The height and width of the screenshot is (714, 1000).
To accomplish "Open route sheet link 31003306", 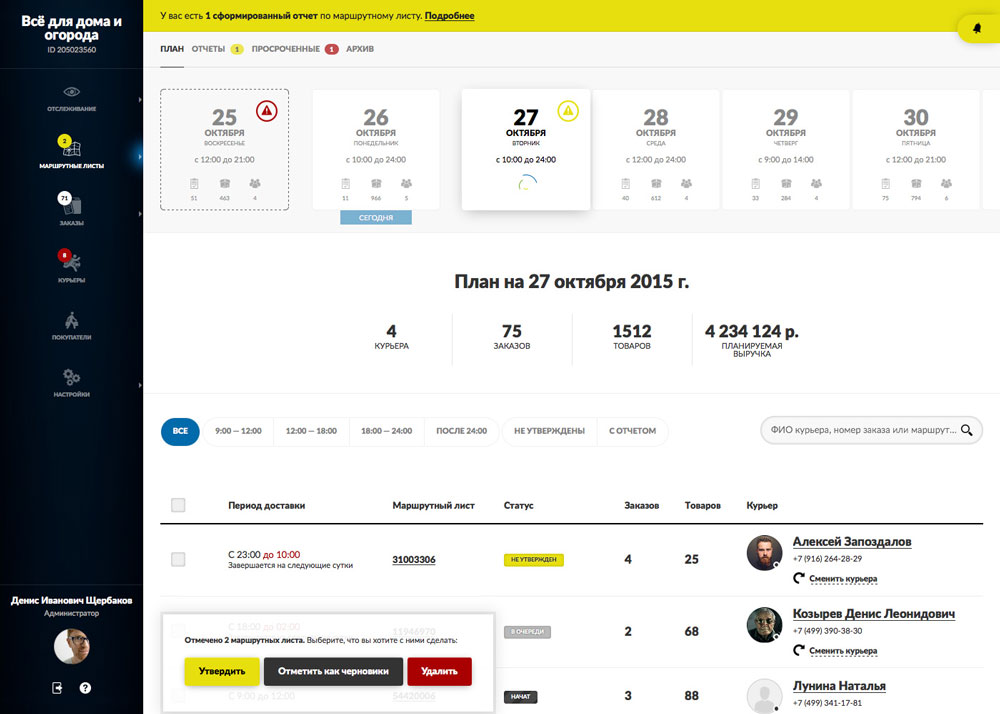I will click(414, 560).
